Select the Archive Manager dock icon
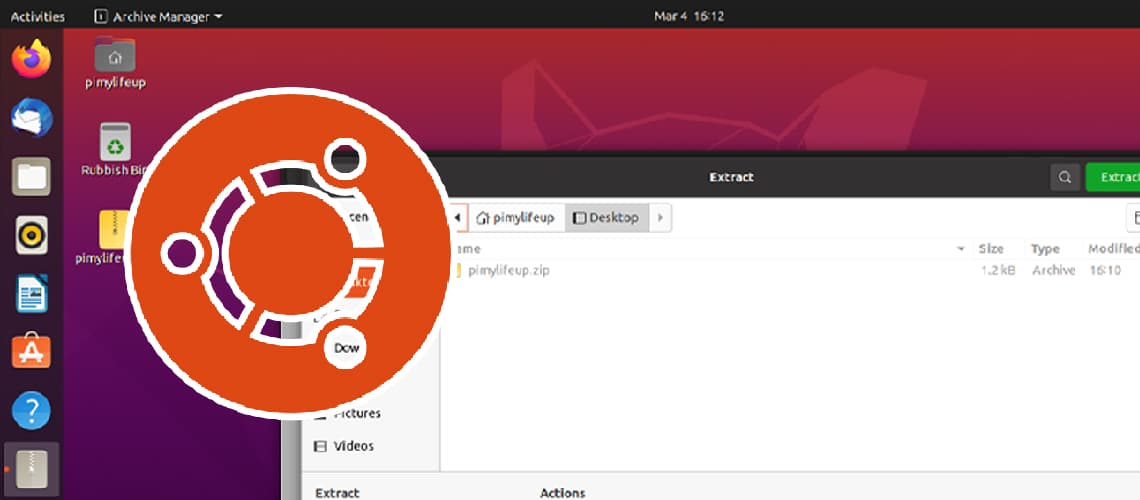 tap(31, 469)
